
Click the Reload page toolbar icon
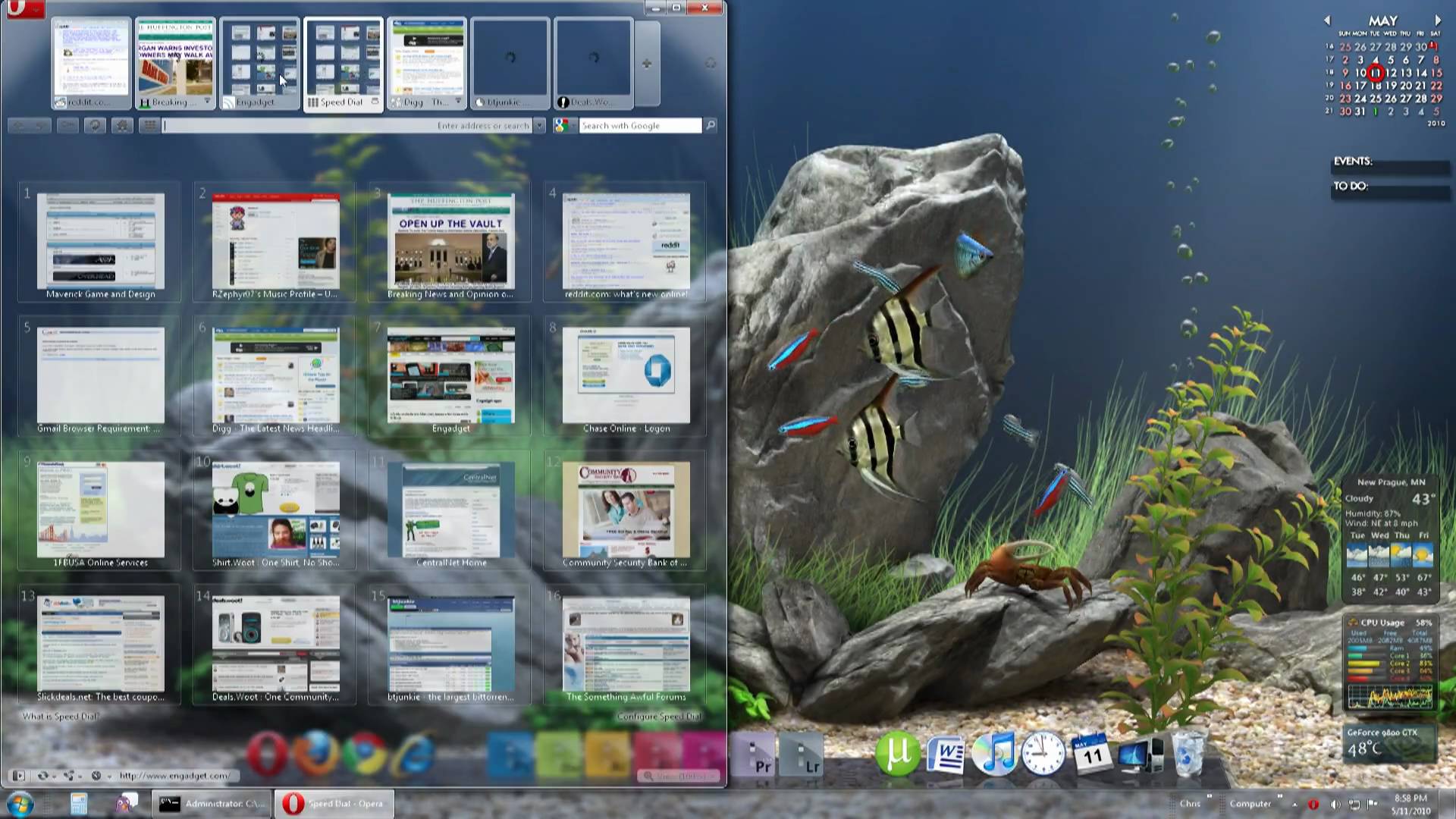[x=95, y=126]
